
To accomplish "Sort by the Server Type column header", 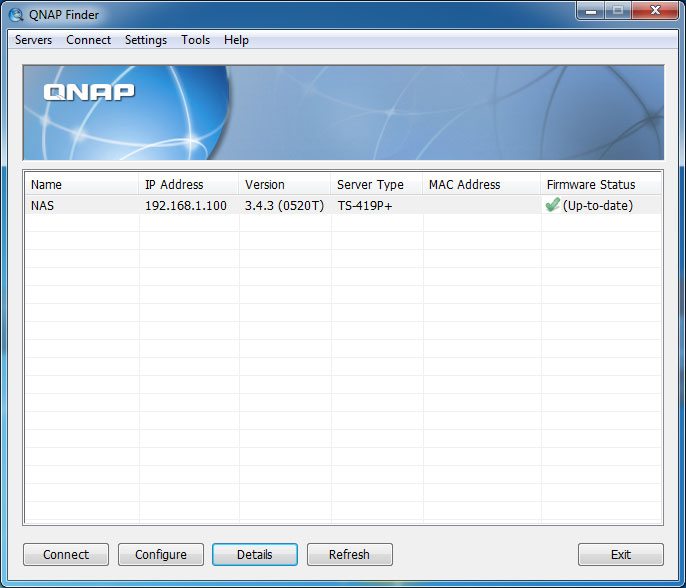I will [377, 184].
